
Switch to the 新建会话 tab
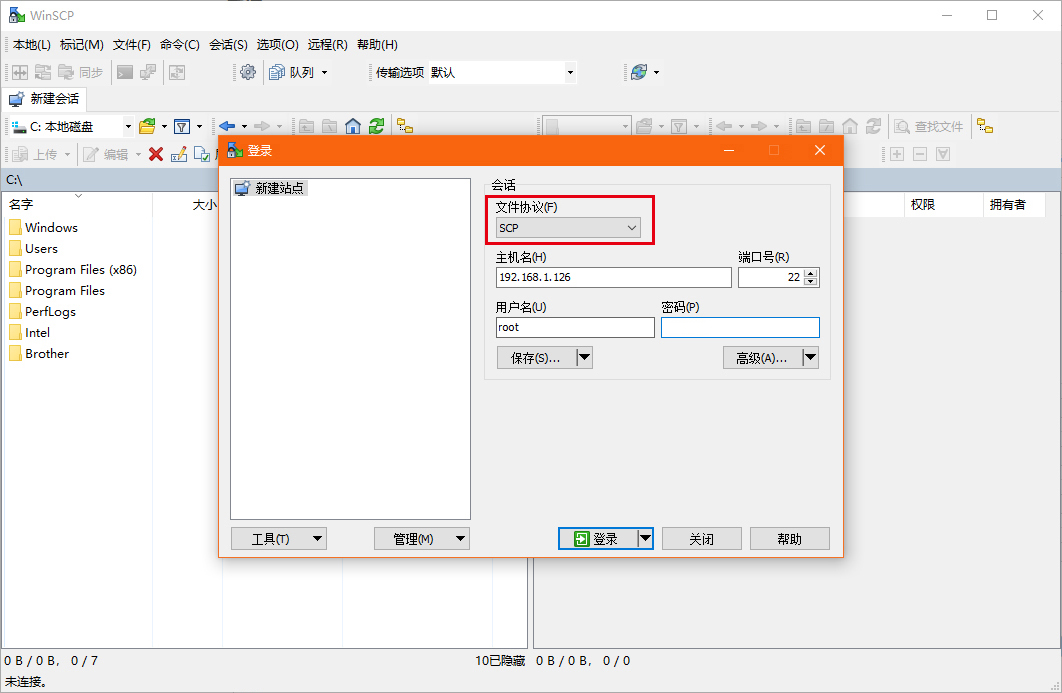tap(44, 99)
